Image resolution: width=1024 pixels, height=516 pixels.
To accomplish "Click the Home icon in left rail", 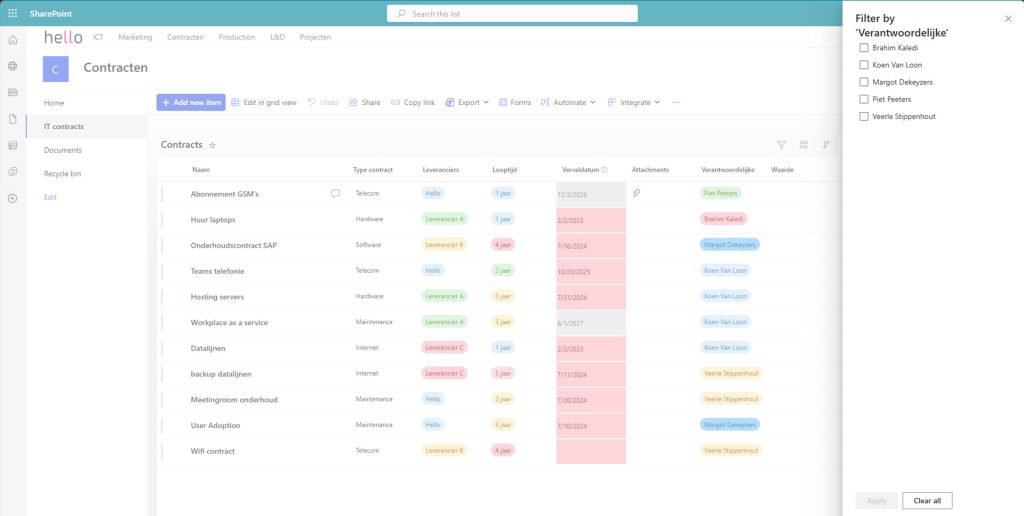I will click(12, 40).
